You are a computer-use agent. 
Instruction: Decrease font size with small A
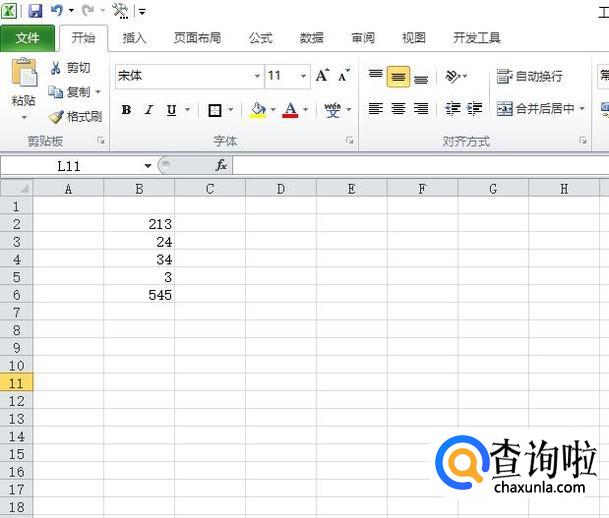[344, 75]
